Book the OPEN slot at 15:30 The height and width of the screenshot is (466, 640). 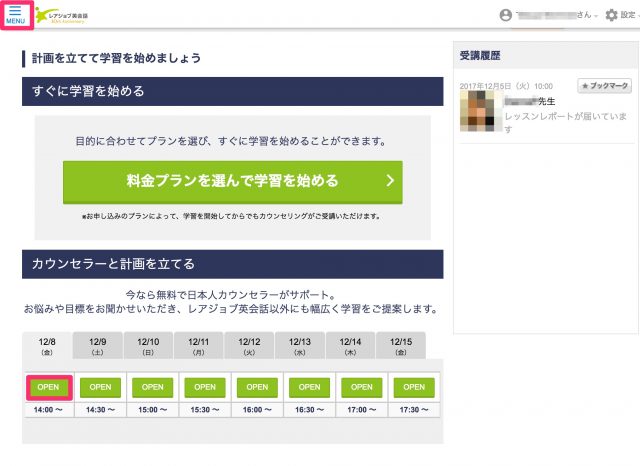pos(205,387)
